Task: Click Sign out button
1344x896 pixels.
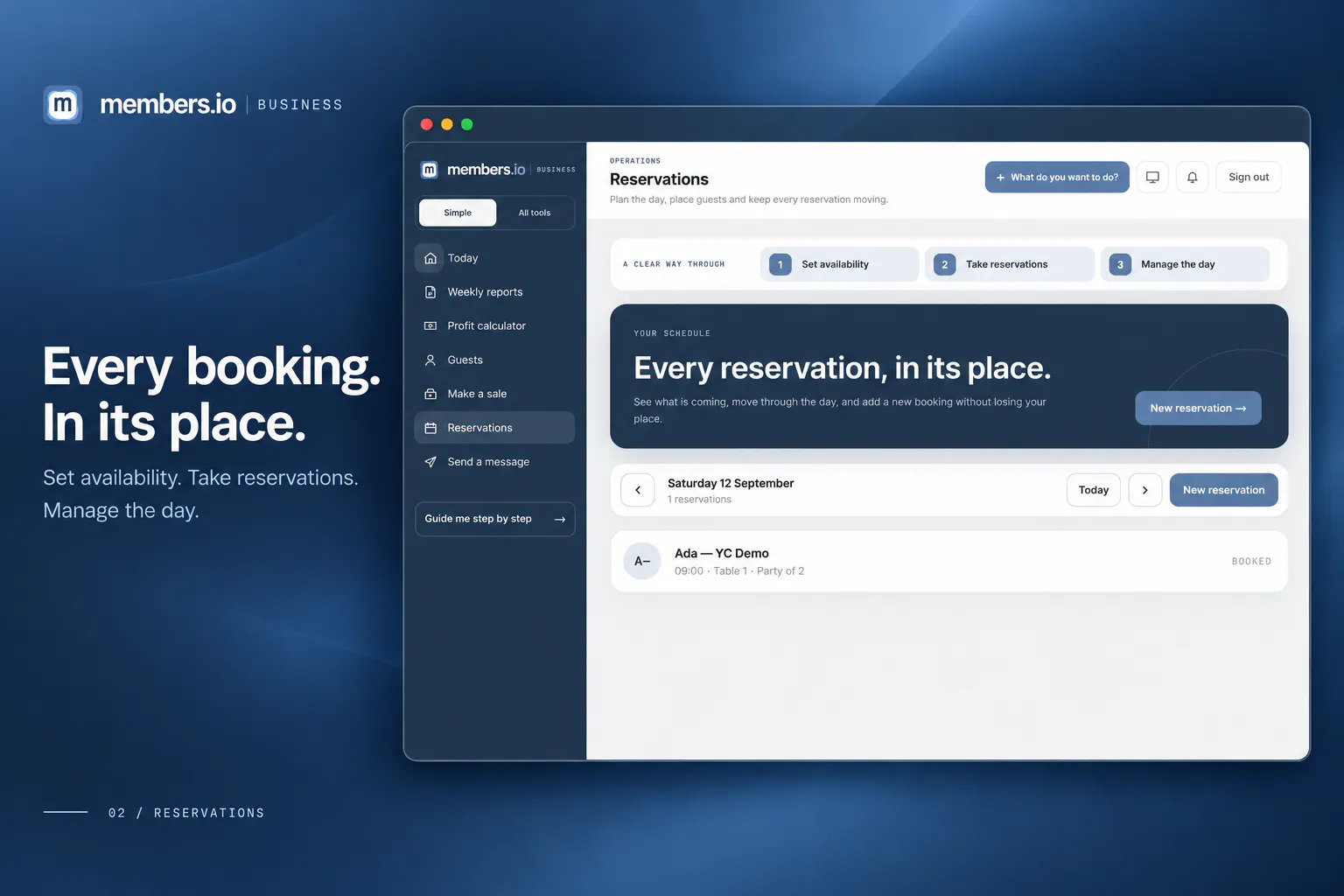Action: 1249,177
